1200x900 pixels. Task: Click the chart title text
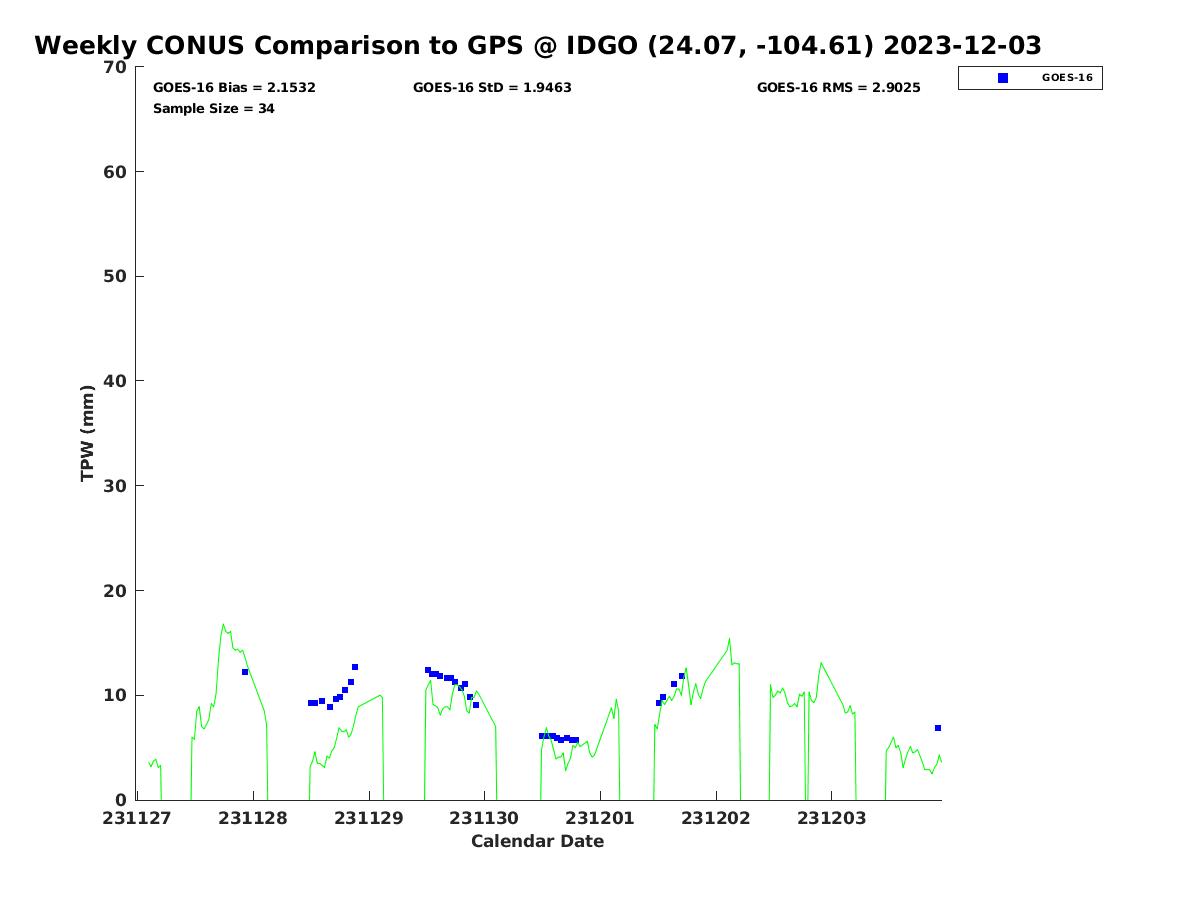[538, 46]
